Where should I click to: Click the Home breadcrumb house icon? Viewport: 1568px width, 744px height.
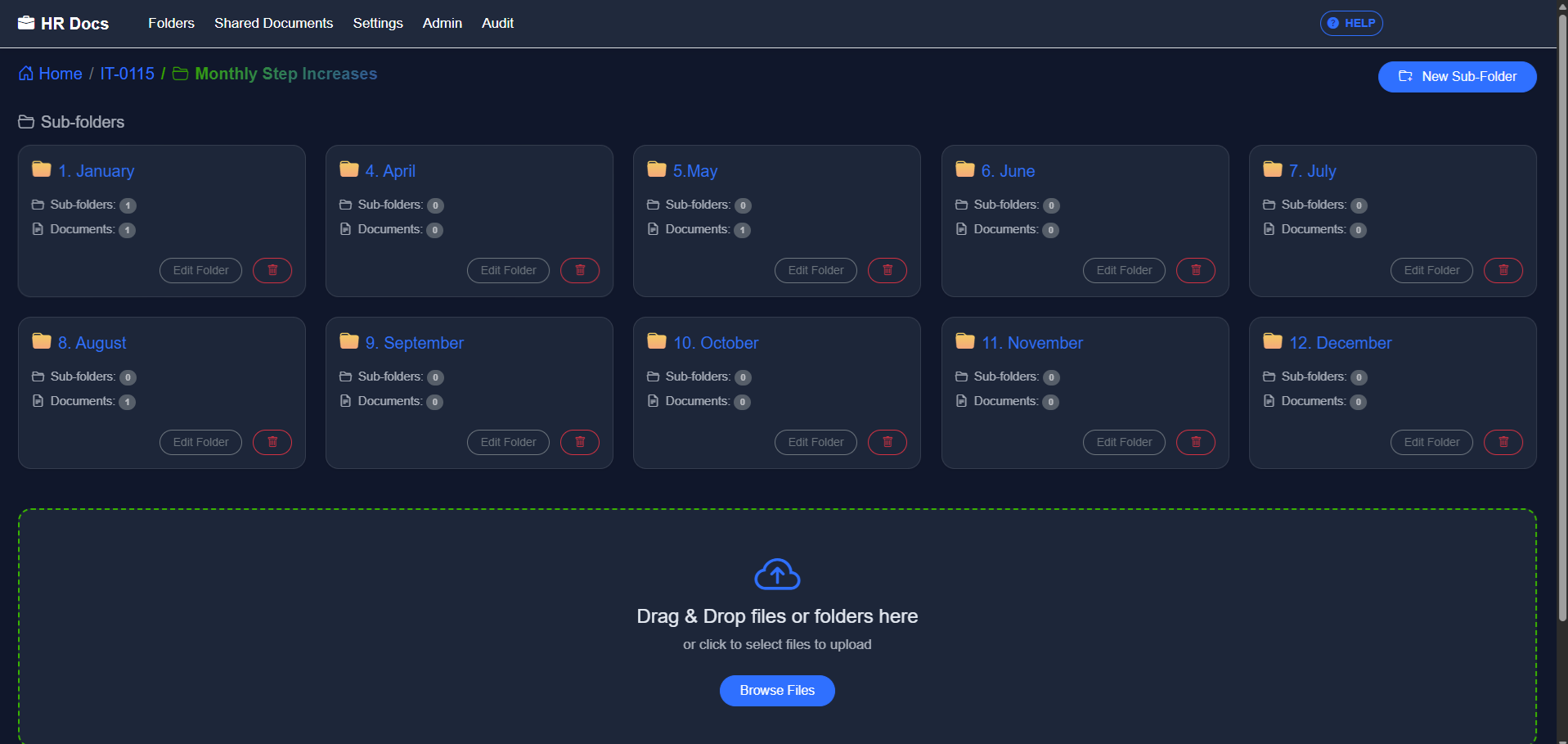coord(26,74)
